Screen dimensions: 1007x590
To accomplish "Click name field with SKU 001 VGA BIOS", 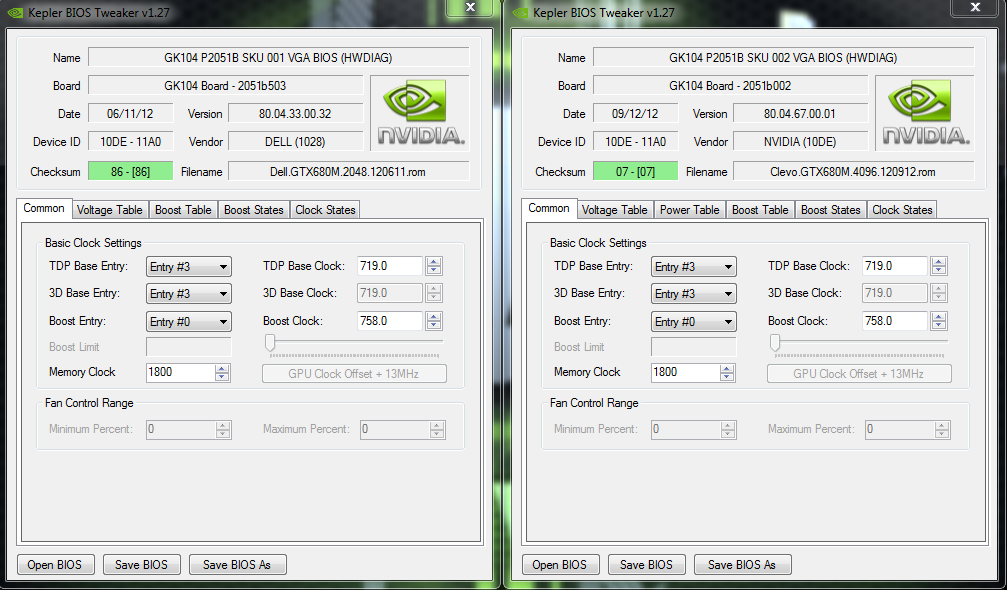I will coord(279,57).
